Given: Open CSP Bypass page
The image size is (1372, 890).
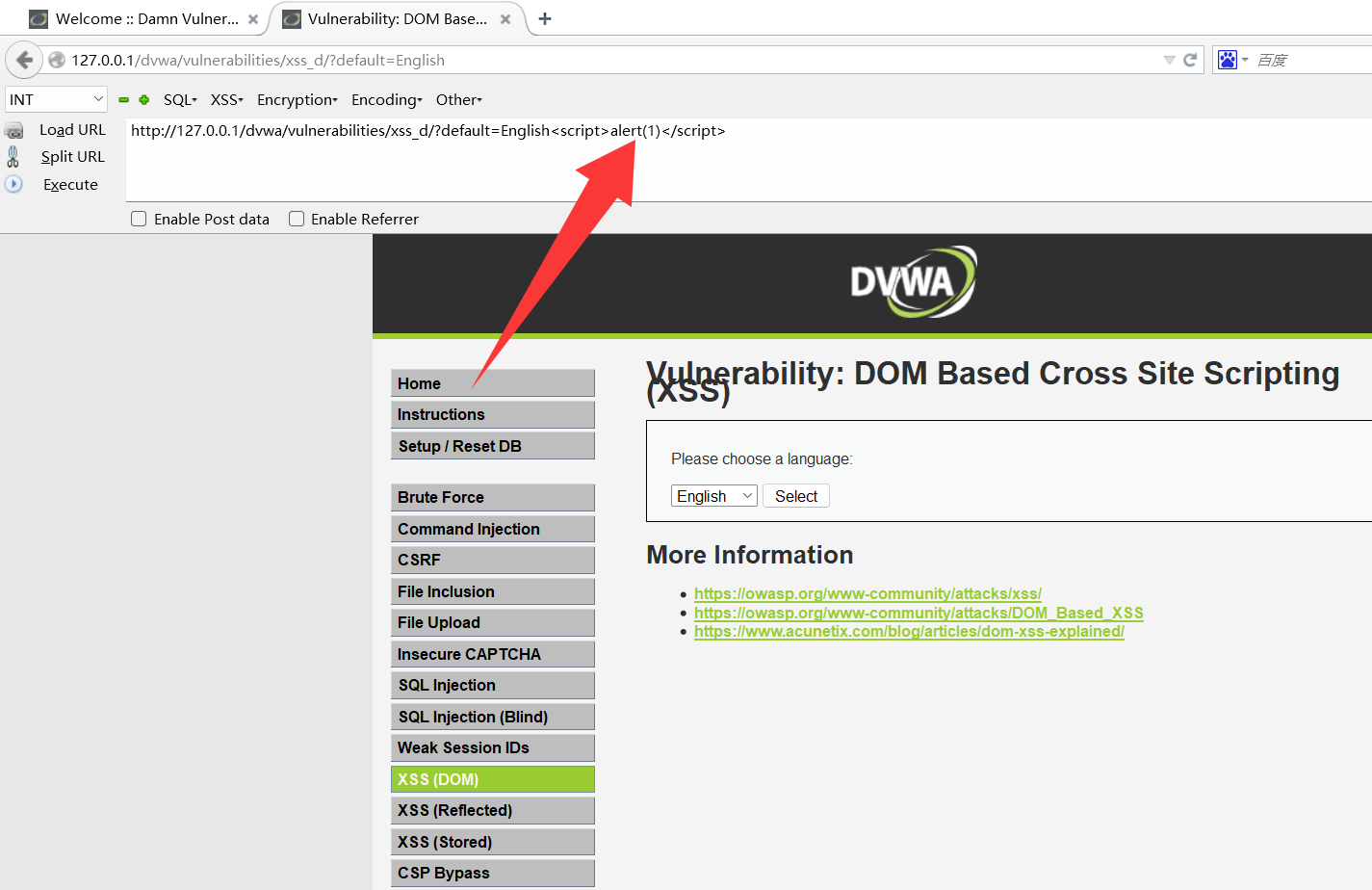Looking at the screenshot, I should coord(493,873).
